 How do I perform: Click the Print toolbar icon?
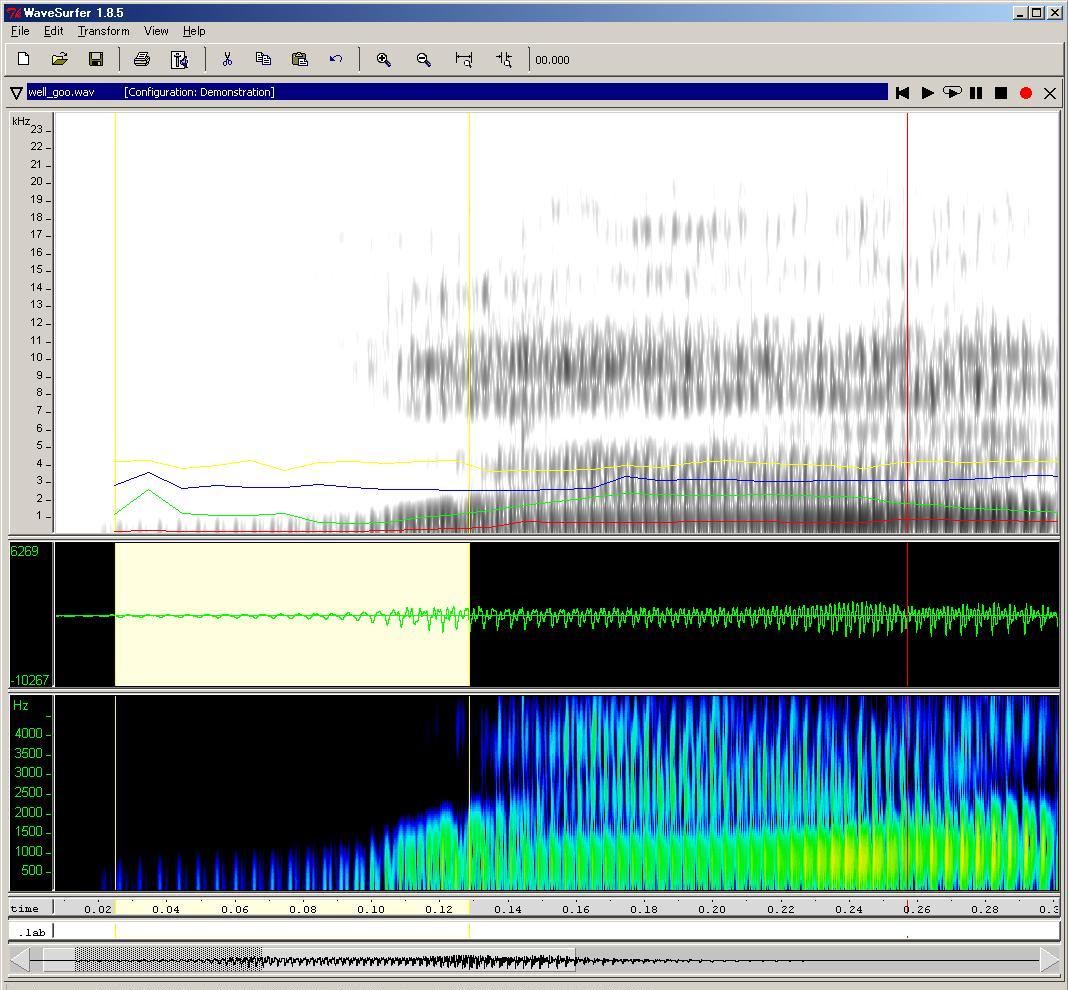[x=142, y=60]
